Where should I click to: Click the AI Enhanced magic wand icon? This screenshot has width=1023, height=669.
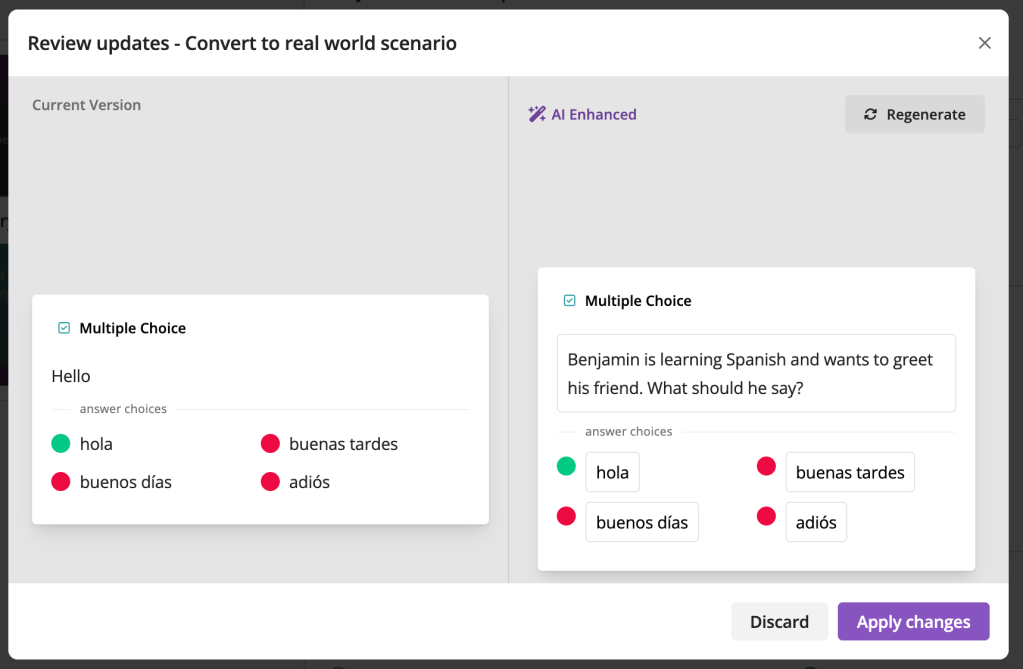(x=537, y=115)
